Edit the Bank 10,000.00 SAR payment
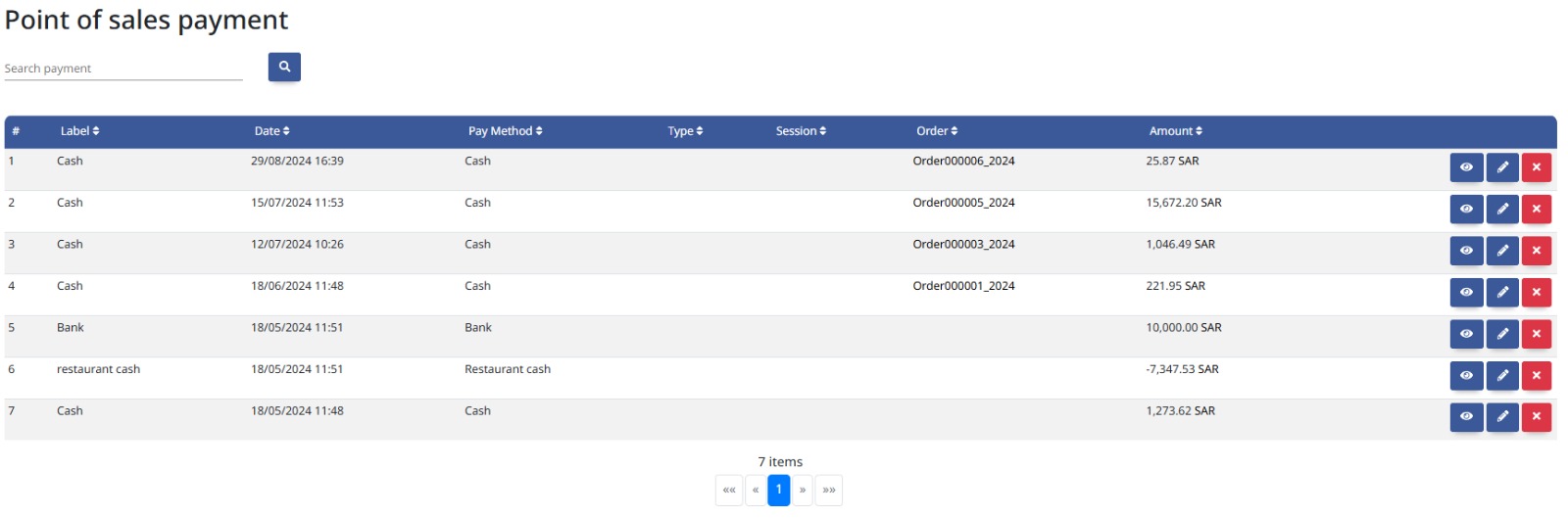This screenshot has height=518, width=1568. coord(1502,334)
